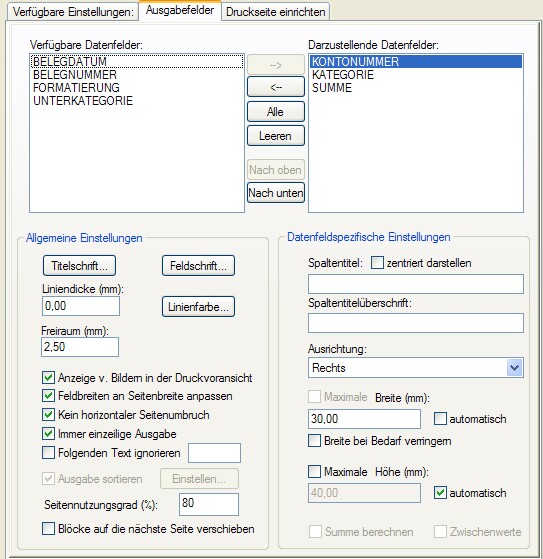The width and height of the screenshot is (543, 559).
Task: Toggle the Ausgabe sortieren checkbox
Action: tap(48, 478)
